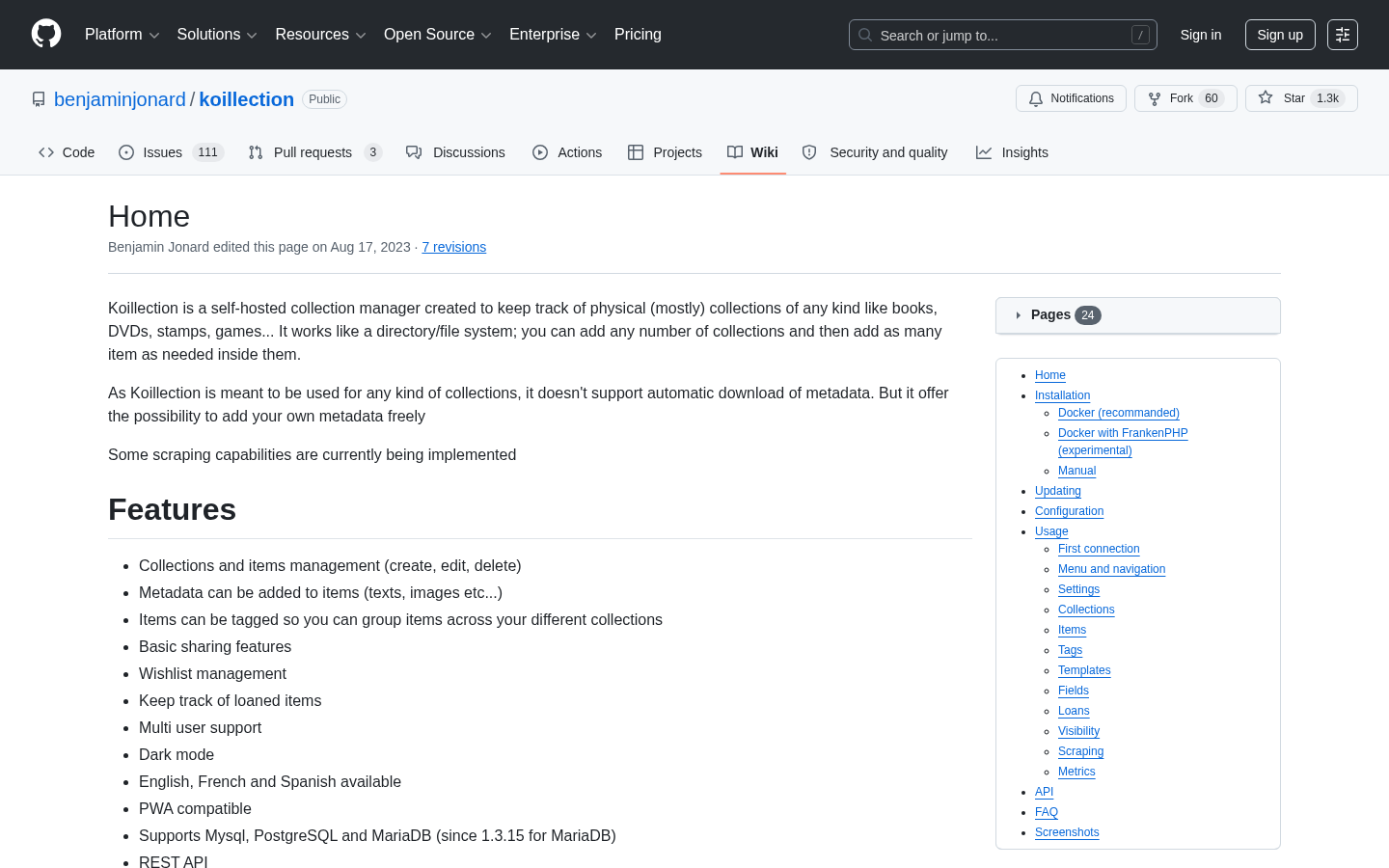
Task: Open the Resources dropdown menu
Action: click(x=320, y=35)
